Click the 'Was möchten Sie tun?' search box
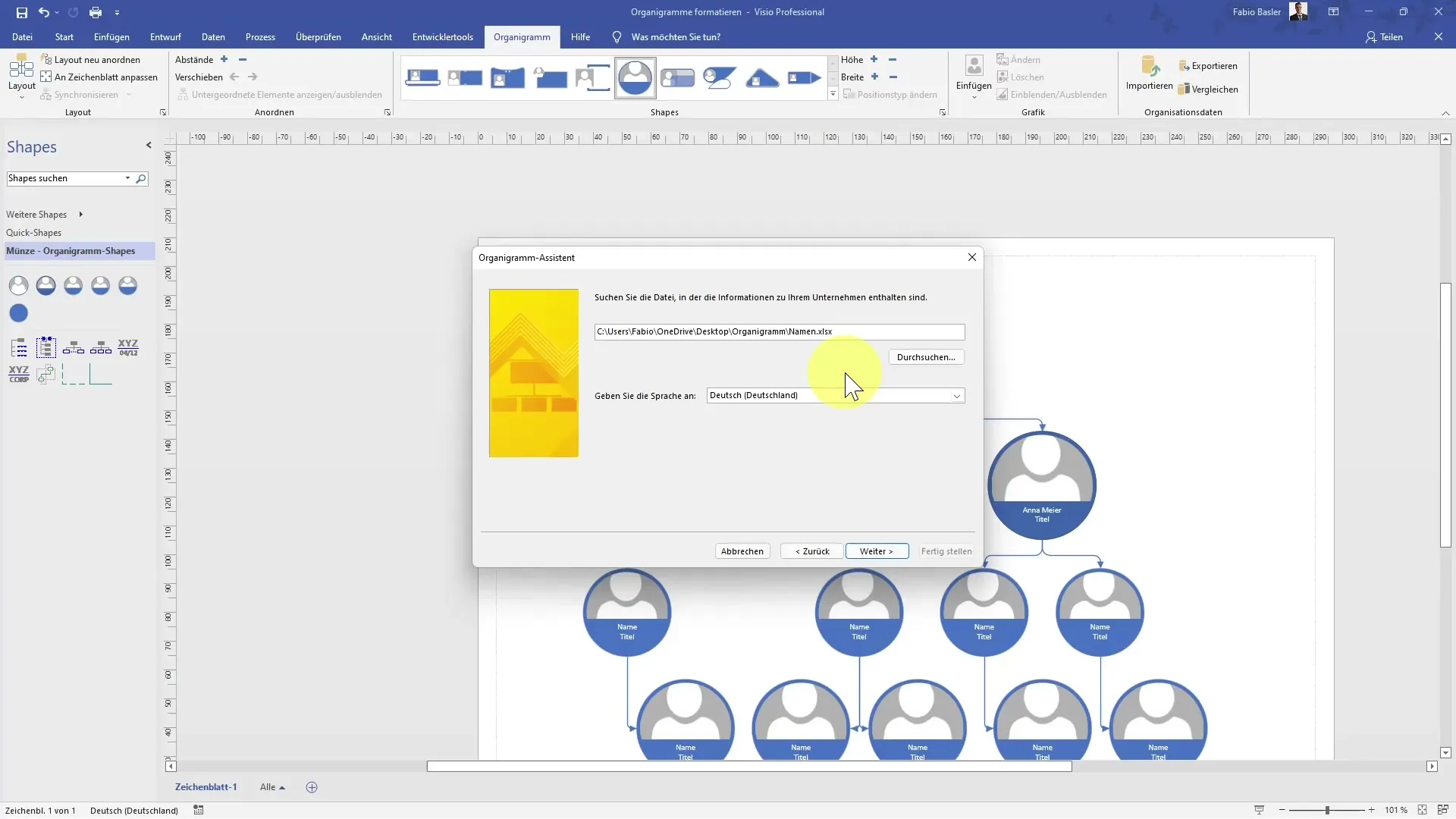The image size is (1456, 819). [x=676, y=36]
